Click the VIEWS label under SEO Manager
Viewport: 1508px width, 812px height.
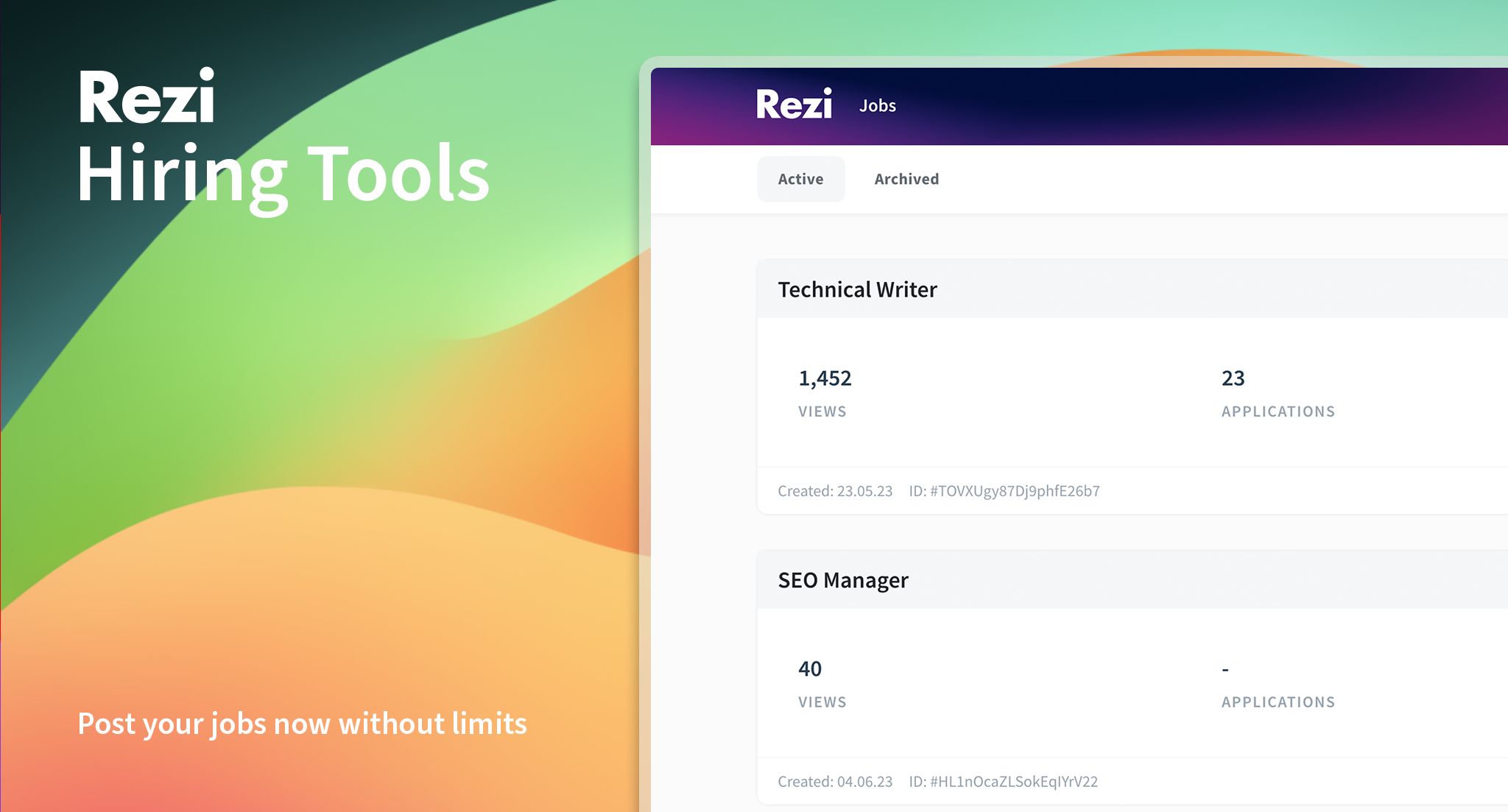coord(822,702)
